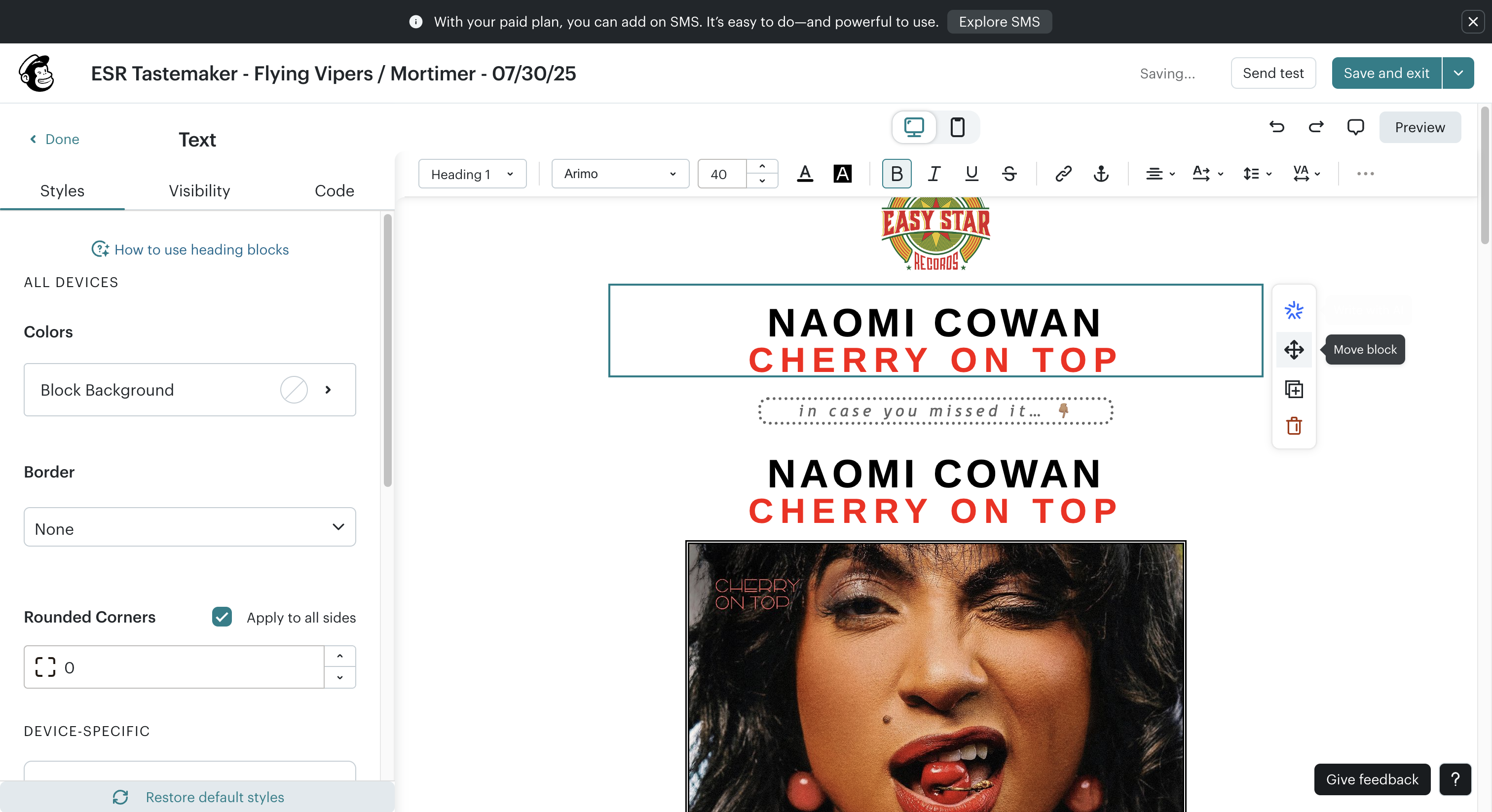The height and width of the screenshot is (812, 1492).
Task: Click the Block Background color swatch
Action: (x=294, y=390)
